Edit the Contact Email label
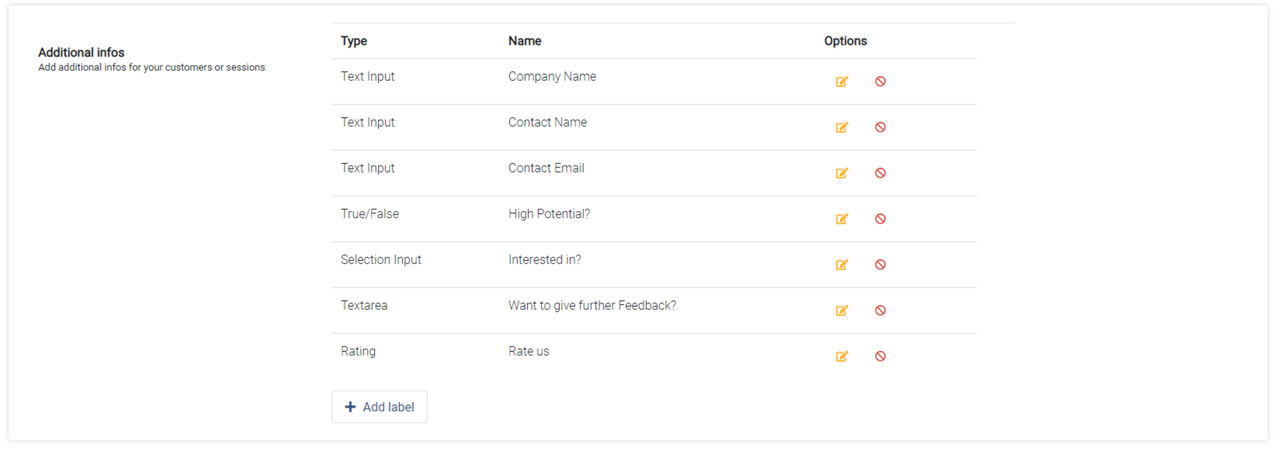The height and width of the screenshot is (453, 1280). [842, 173]
